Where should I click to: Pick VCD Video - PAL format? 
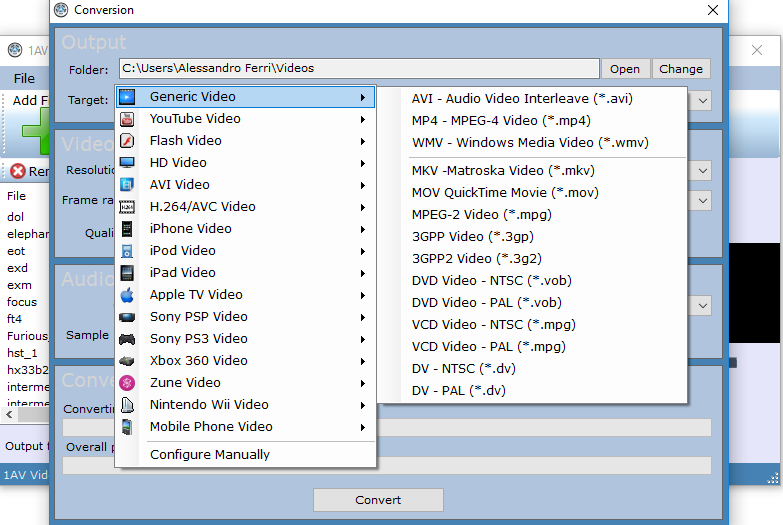coord(532,347)
